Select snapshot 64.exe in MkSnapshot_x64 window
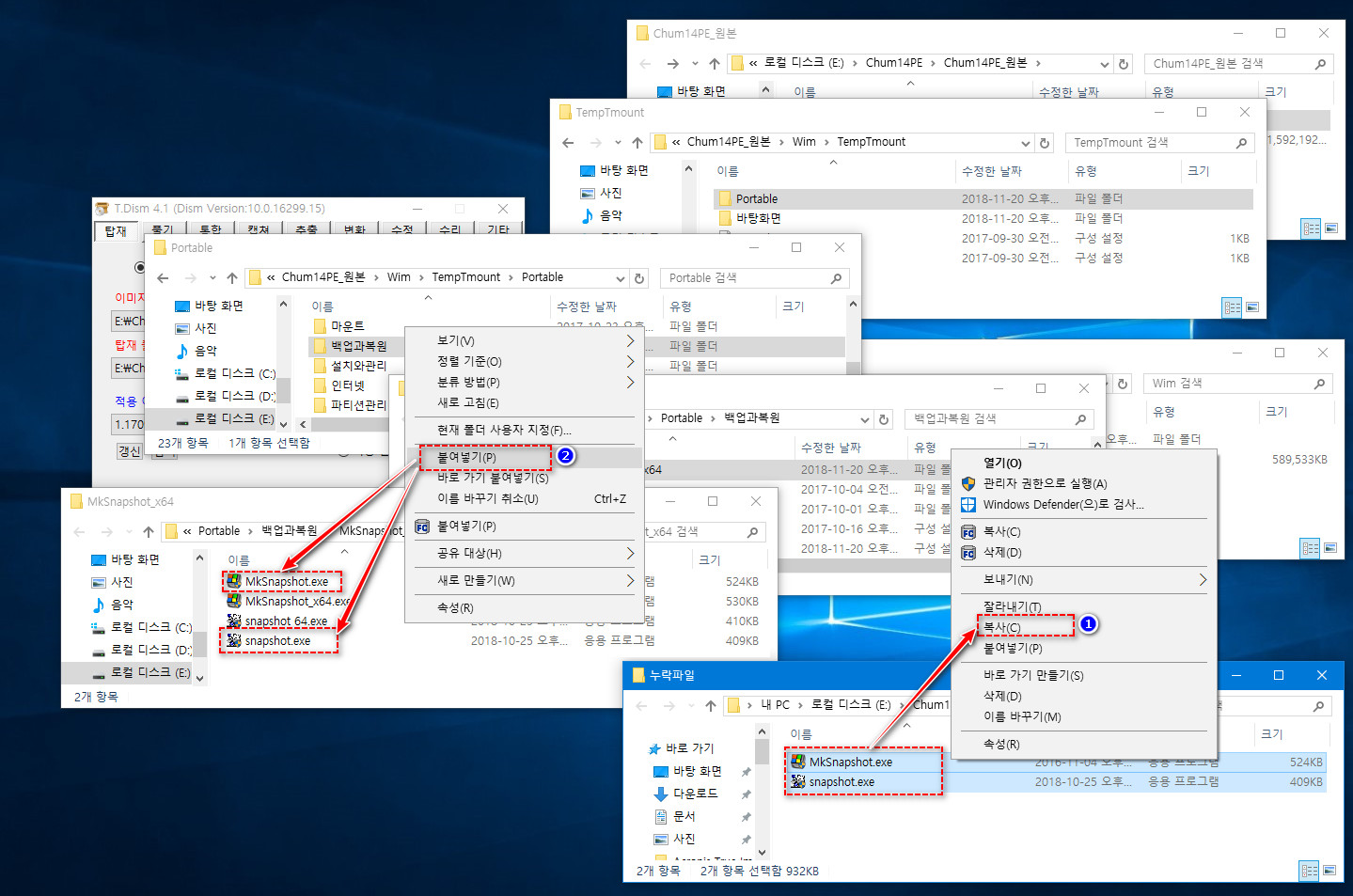Screen dimensions: 1353x896 click(x=286, y=621)
